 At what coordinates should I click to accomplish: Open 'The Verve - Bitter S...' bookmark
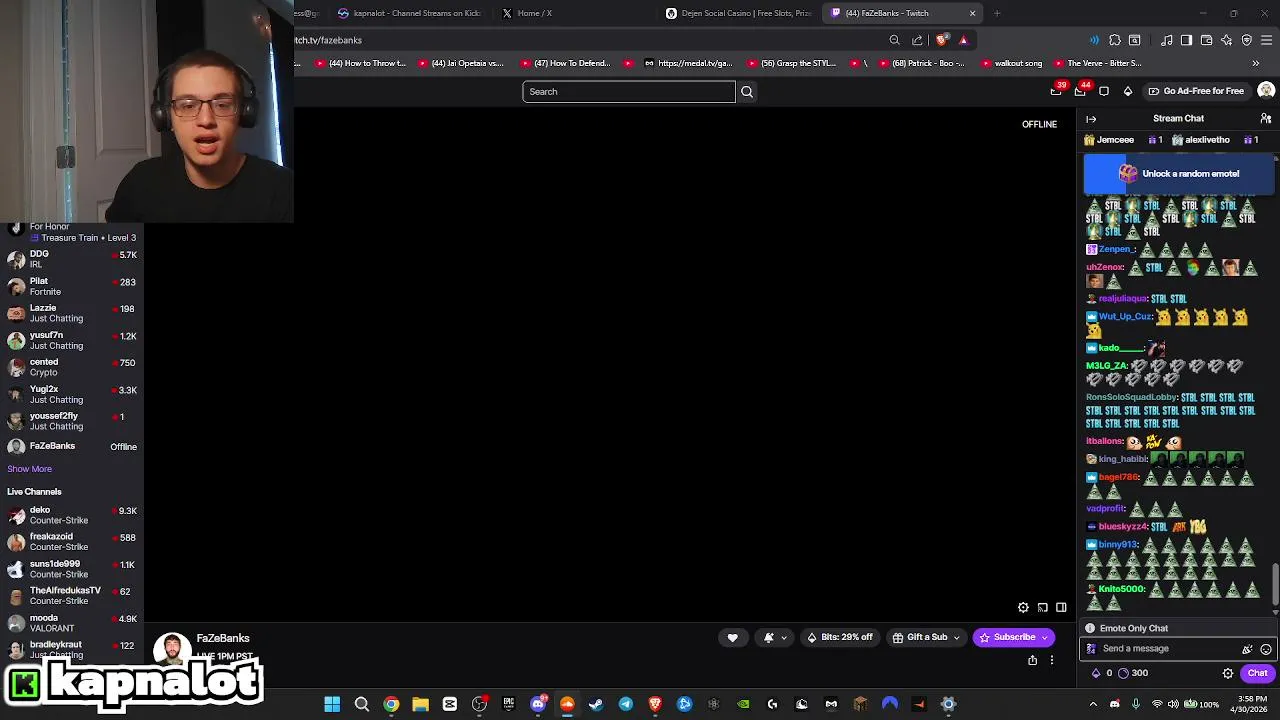coord(1098,63)
